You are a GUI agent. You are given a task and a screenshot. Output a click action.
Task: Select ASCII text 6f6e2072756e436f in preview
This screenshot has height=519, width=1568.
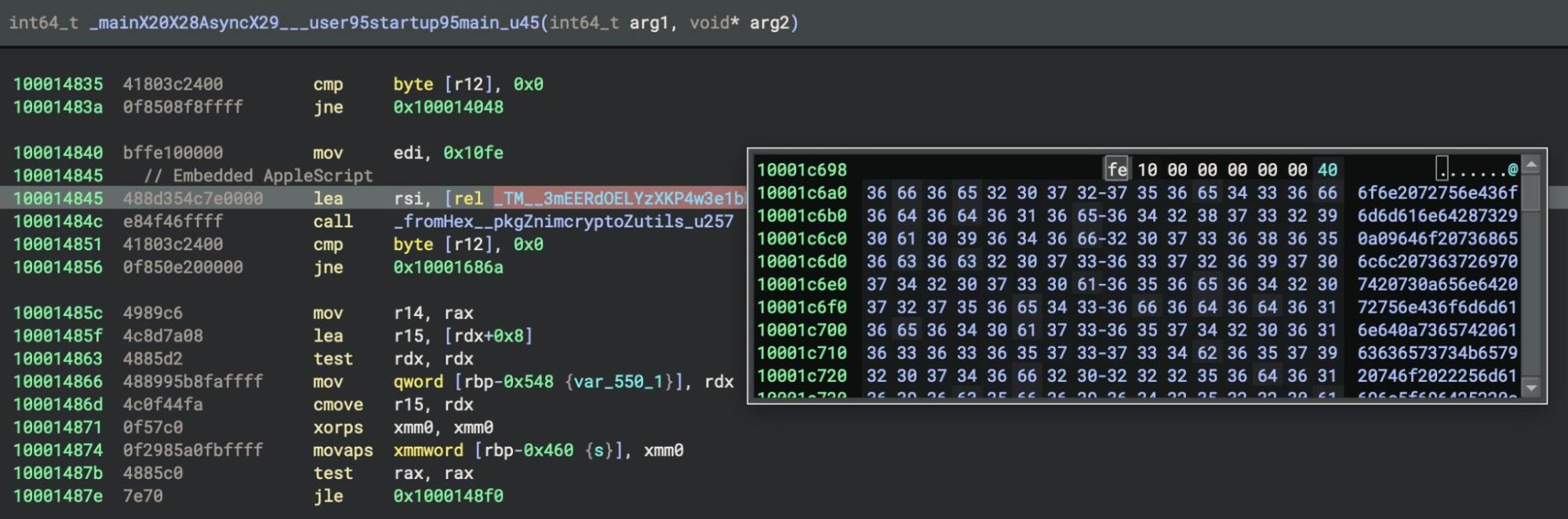pyautogui.click(x=1437, y=193)
